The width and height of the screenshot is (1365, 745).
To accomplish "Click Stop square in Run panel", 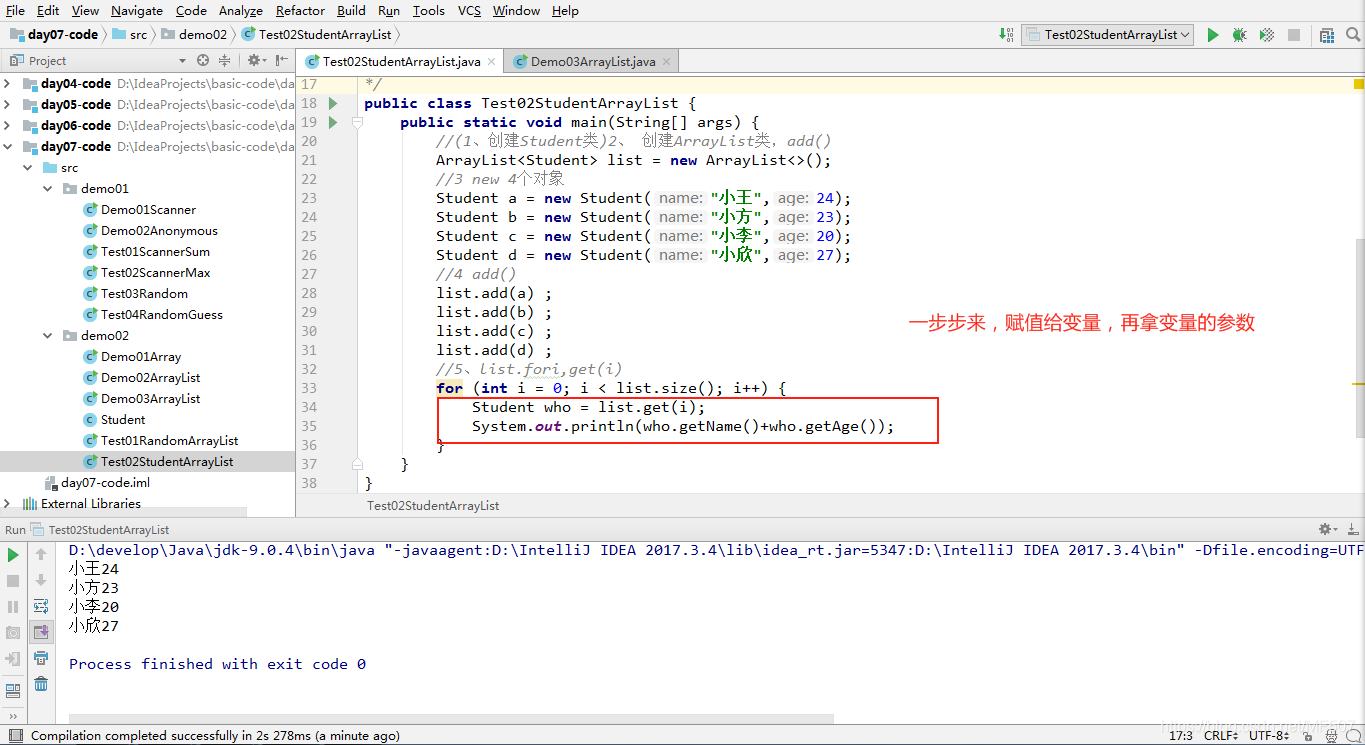I will tap(13, 580).
